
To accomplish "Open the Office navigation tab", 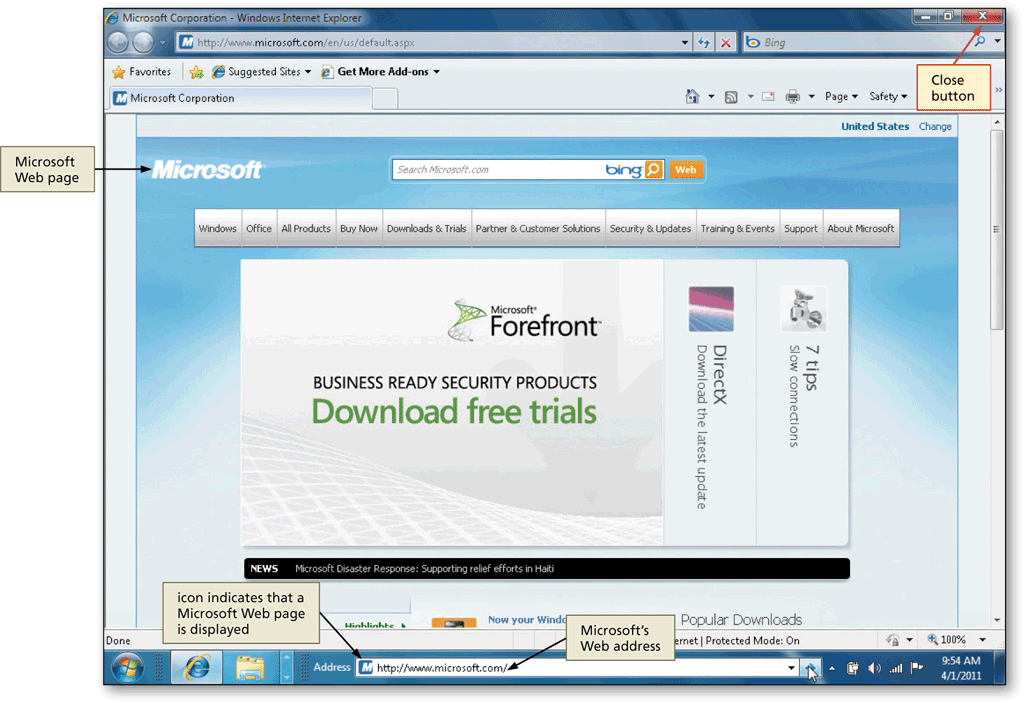I will click(259, 229).
